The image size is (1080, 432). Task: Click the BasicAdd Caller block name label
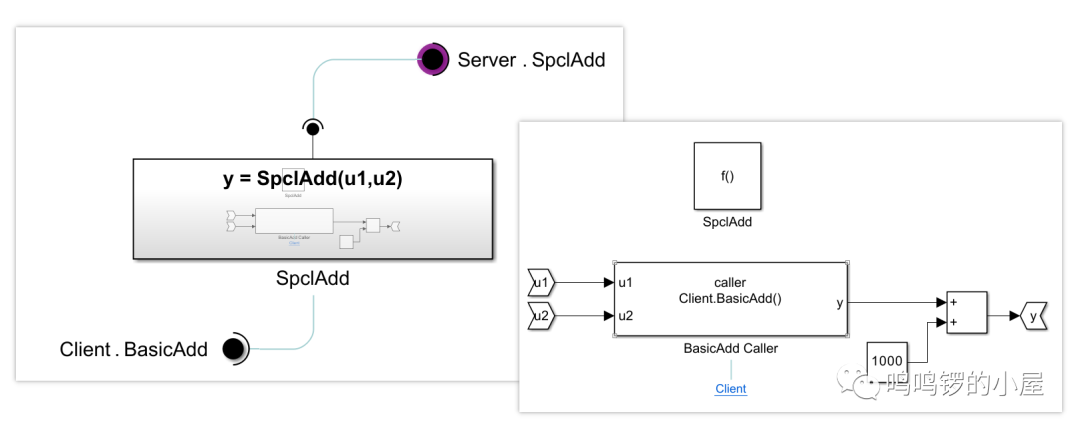(730, 349)
